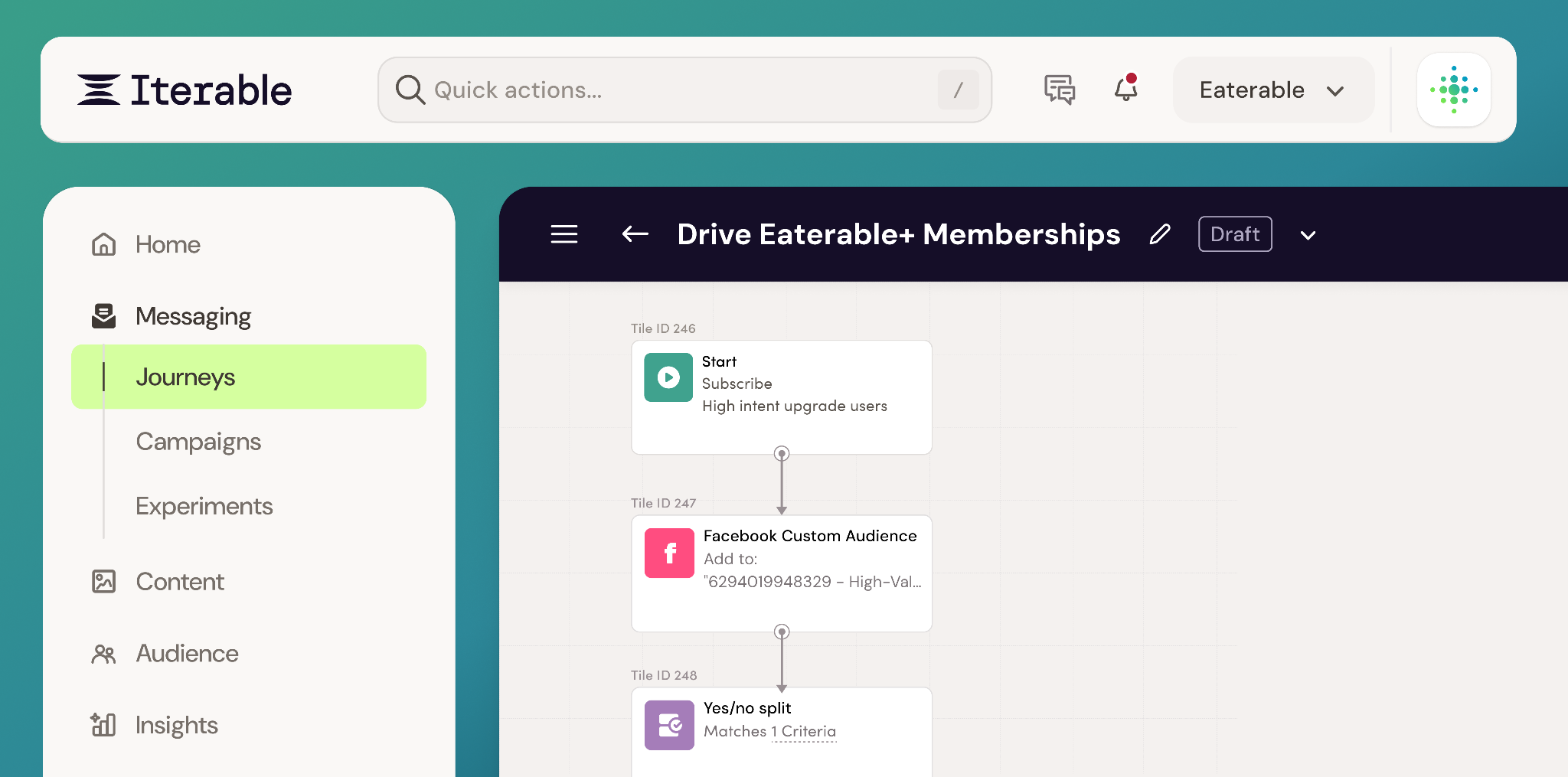Click the journey title Drive Eaterable+ Memberships

(899, 234)
